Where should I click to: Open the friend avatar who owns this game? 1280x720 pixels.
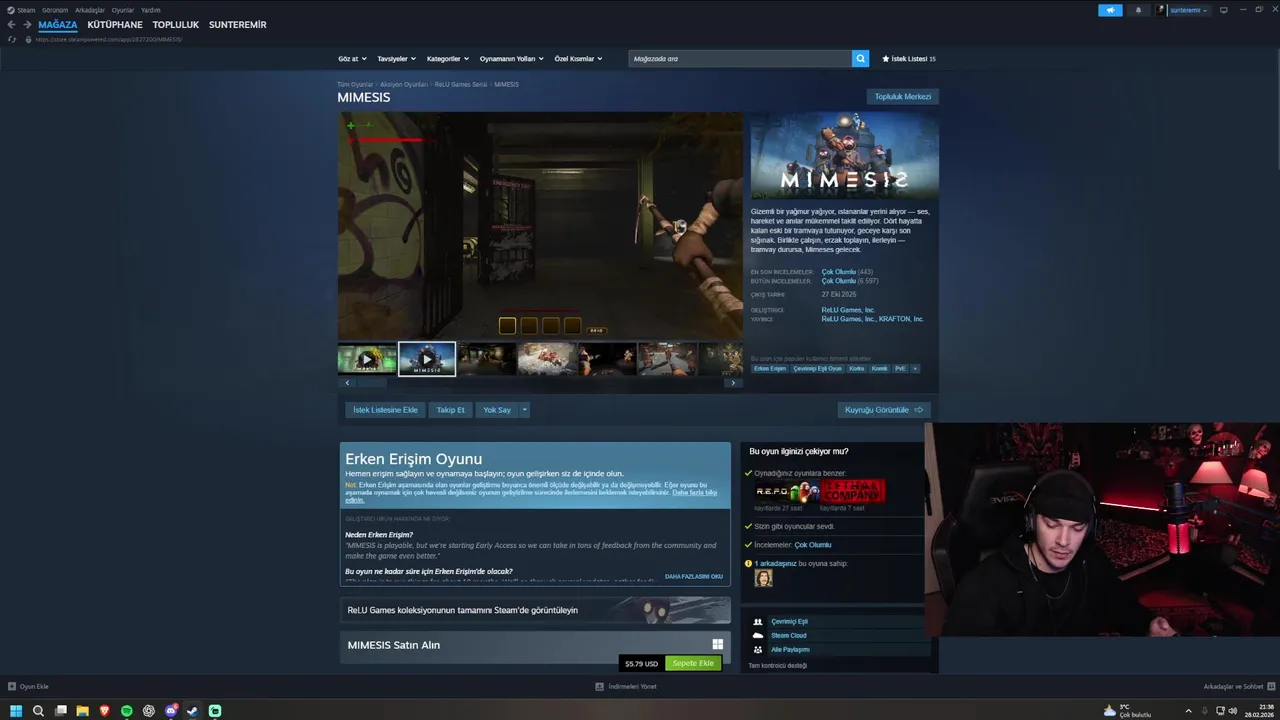click(x=763, y=578)
